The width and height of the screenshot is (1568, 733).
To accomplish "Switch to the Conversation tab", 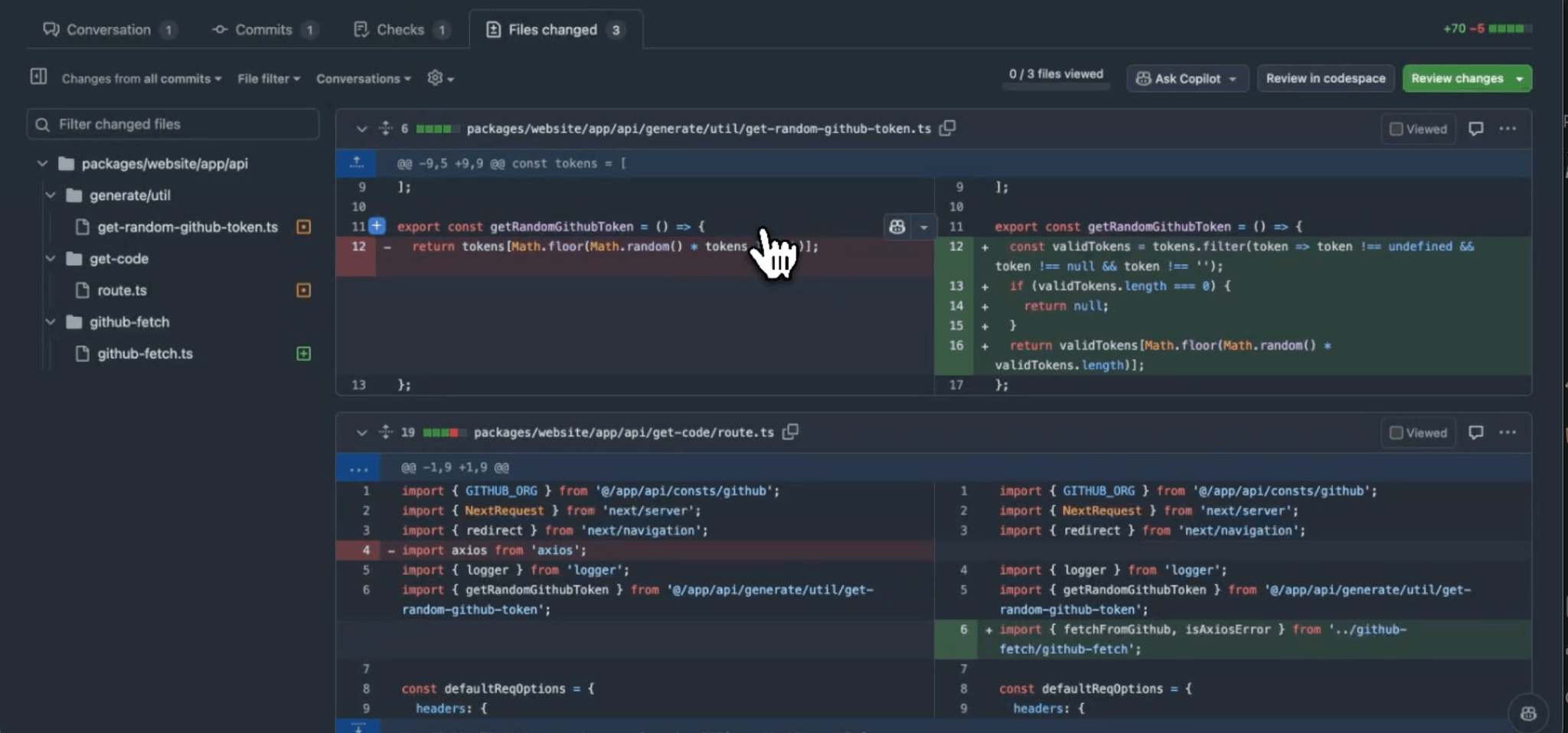I will (x=108, y=29).
